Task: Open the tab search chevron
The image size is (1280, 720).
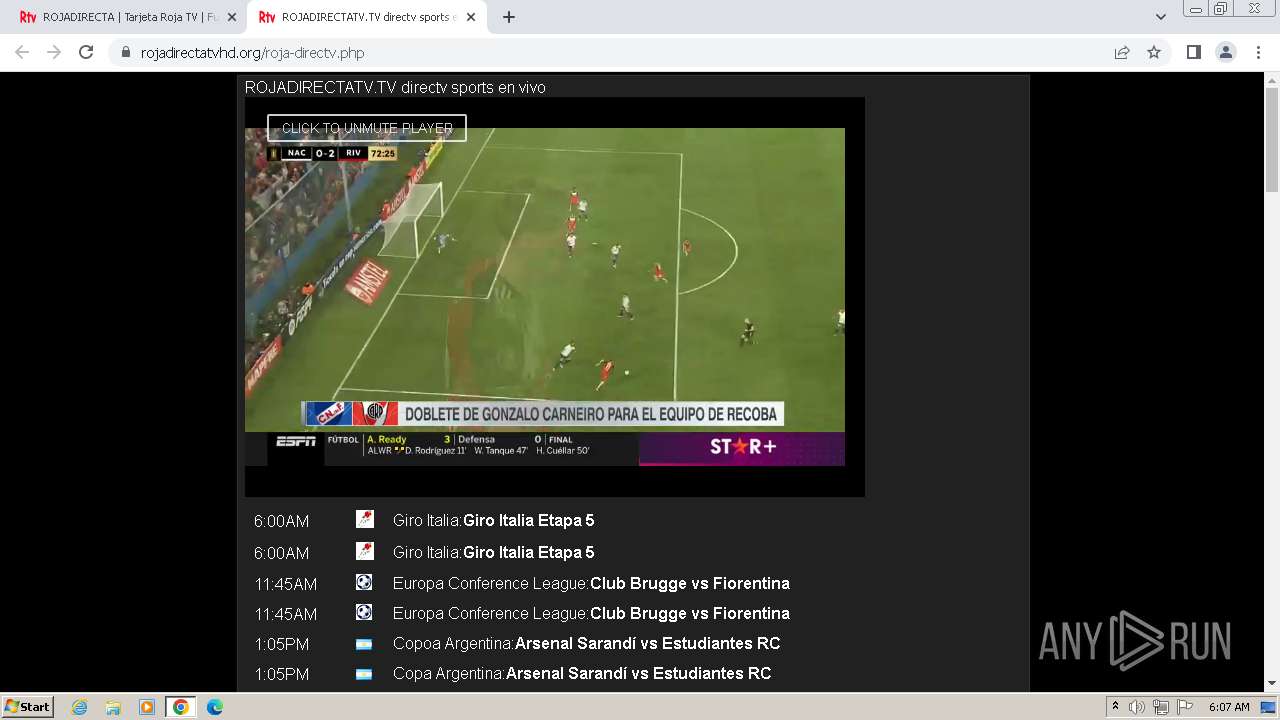Action: 1160,17
